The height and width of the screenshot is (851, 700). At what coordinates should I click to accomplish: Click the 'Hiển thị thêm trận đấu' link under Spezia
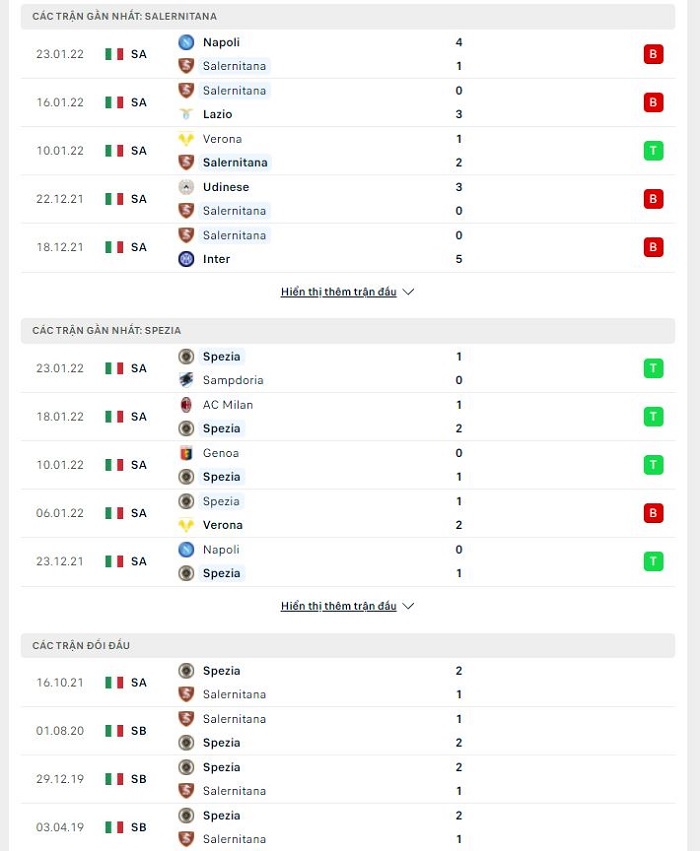(x=339, y=606)
